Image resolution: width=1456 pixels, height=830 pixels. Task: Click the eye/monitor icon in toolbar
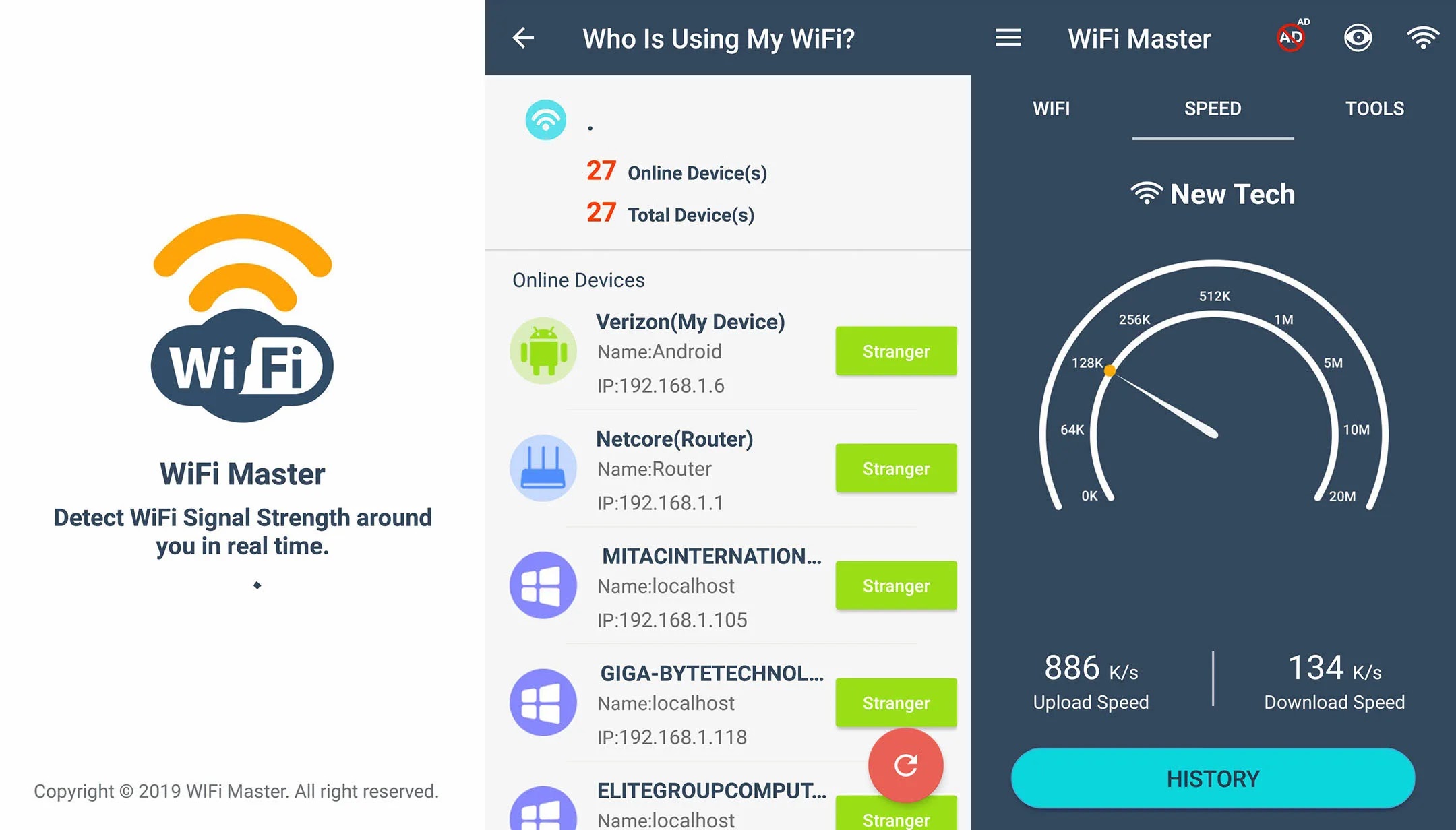click(1358, 38)
